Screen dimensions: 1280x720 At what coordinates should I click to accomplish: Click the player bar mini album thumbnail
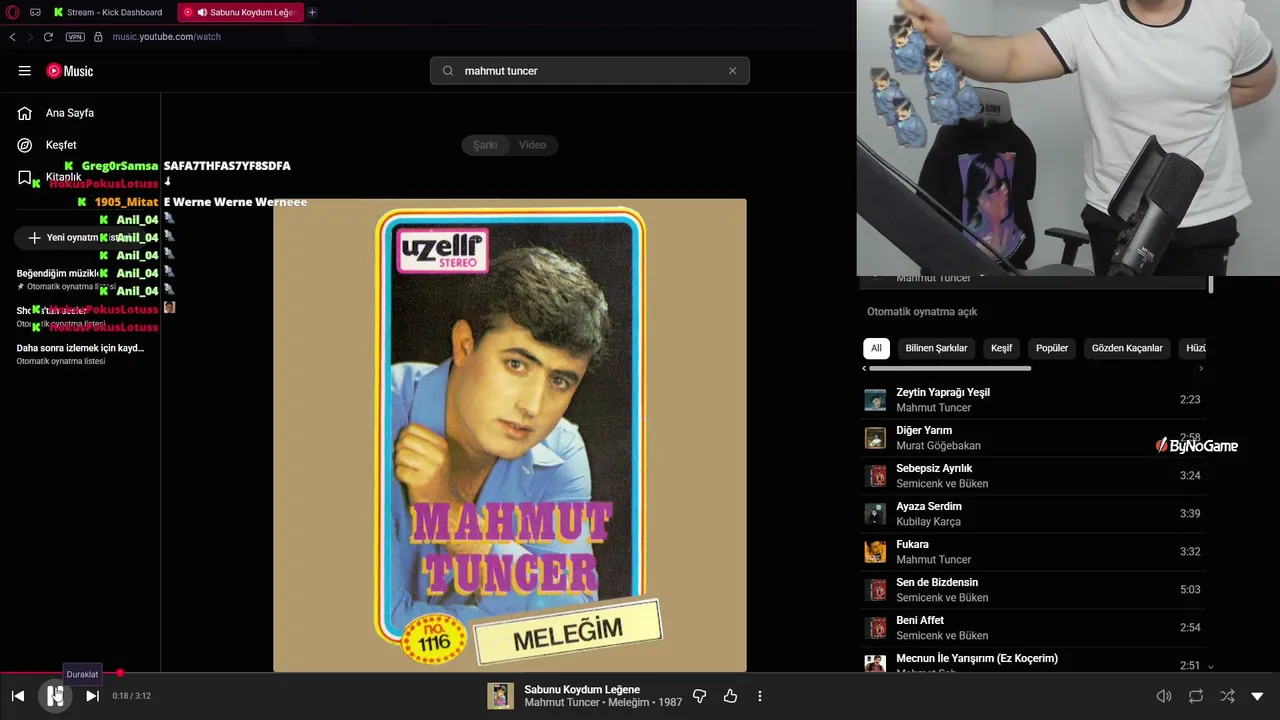pyautogui.click(x=500, y=696)
